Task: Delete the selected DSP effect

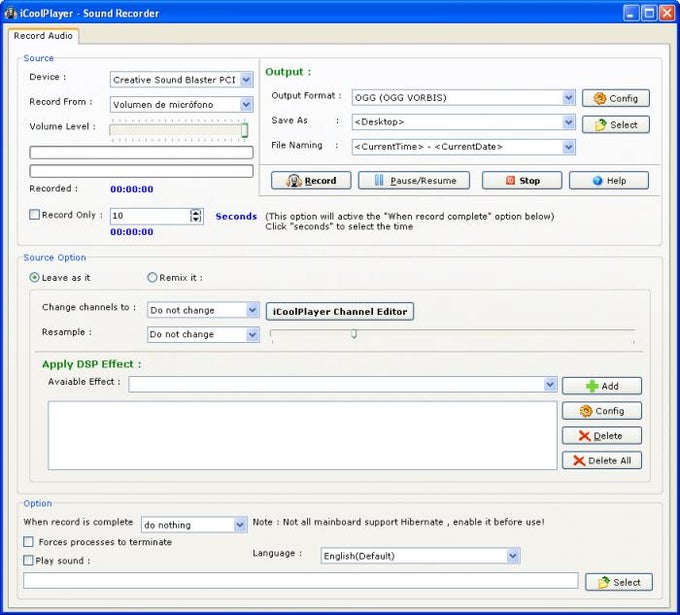Action: pyautogui.click(x=602, y=435)
